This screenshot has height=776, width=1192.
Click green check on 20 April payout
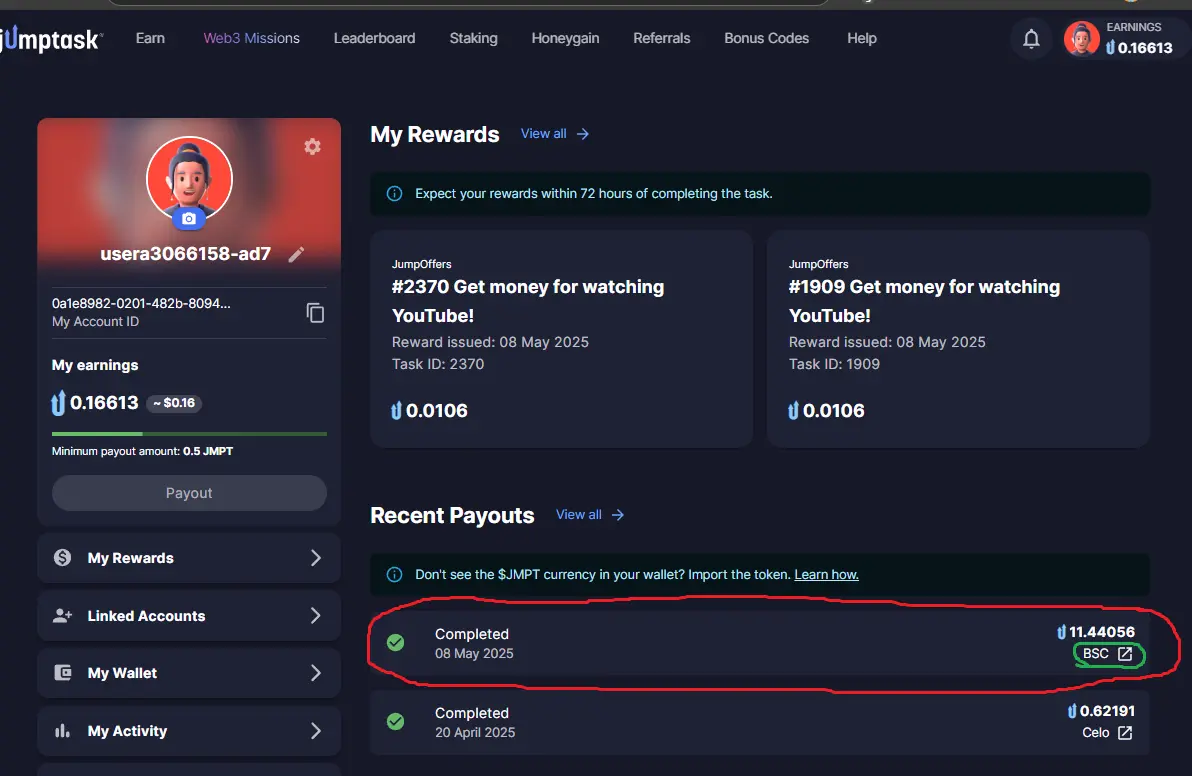[395, 721]
